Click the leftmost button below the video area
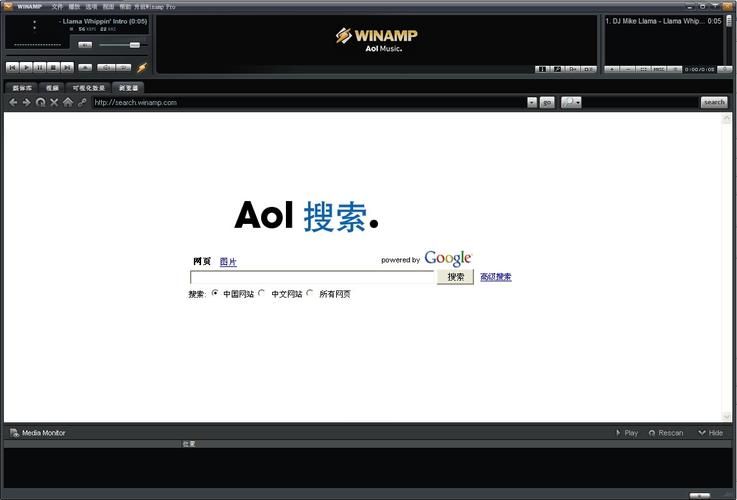This screenshot has height=500, width=737. pyautogui.click(x=542, y=69)
